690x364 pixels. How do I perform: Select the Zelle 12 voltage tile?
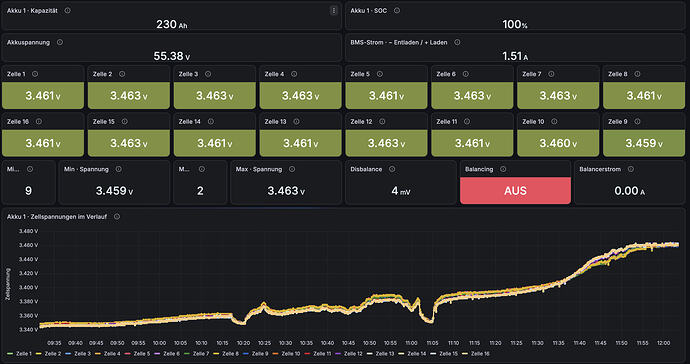386,143
